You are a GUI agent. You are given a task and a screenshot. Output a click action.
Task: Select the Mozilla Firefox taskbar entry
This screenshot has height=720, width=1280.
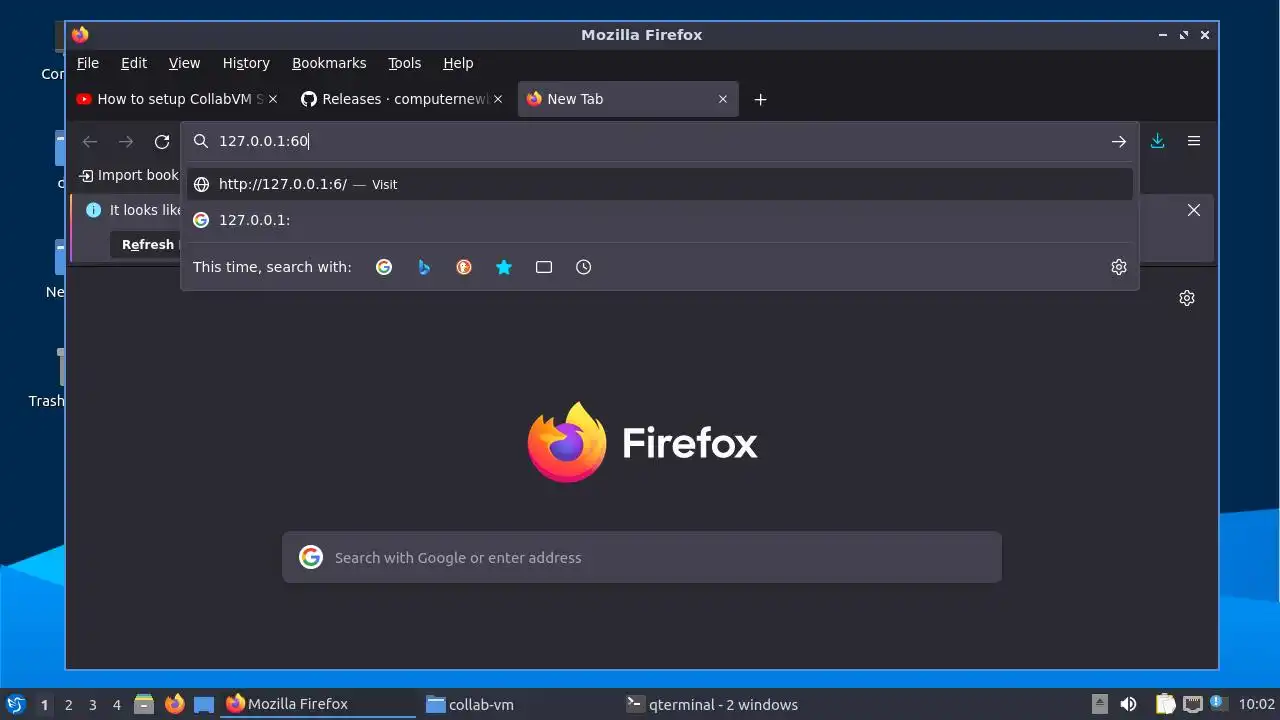pyautogui.click(x=318, y=704)
